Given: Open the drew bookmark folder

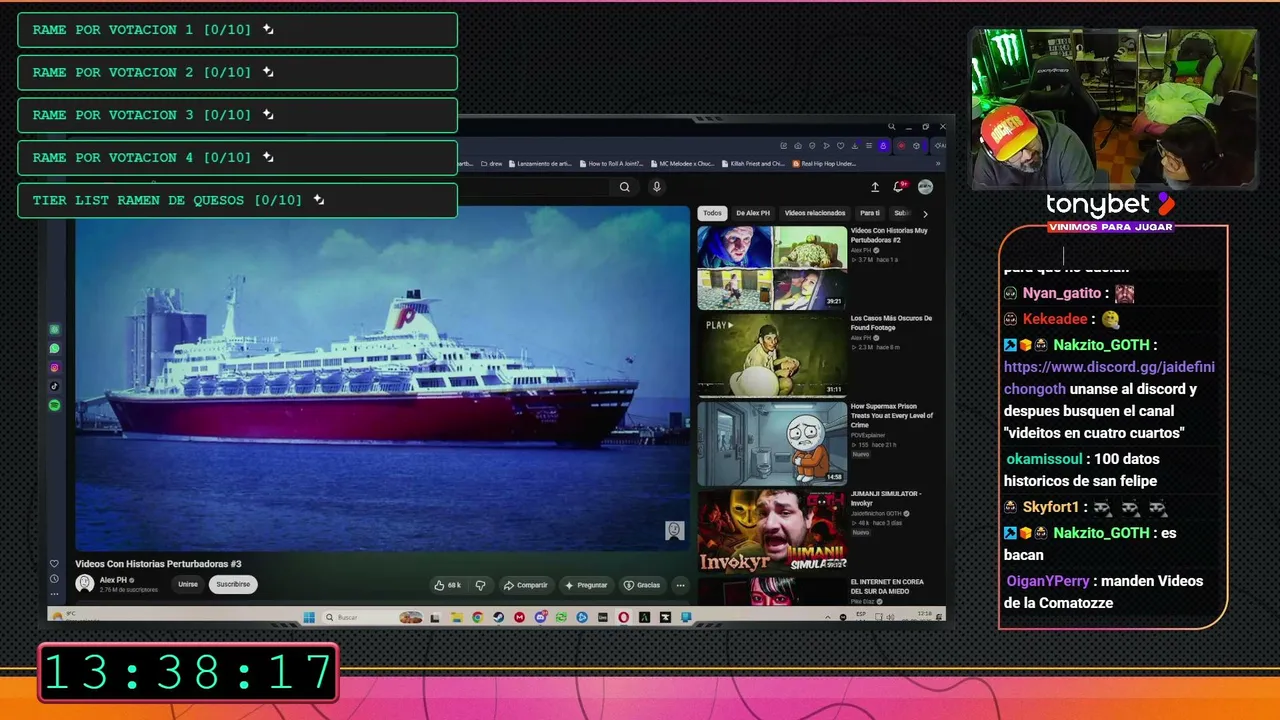Looking at the screenshot, I should pos(490,163).
